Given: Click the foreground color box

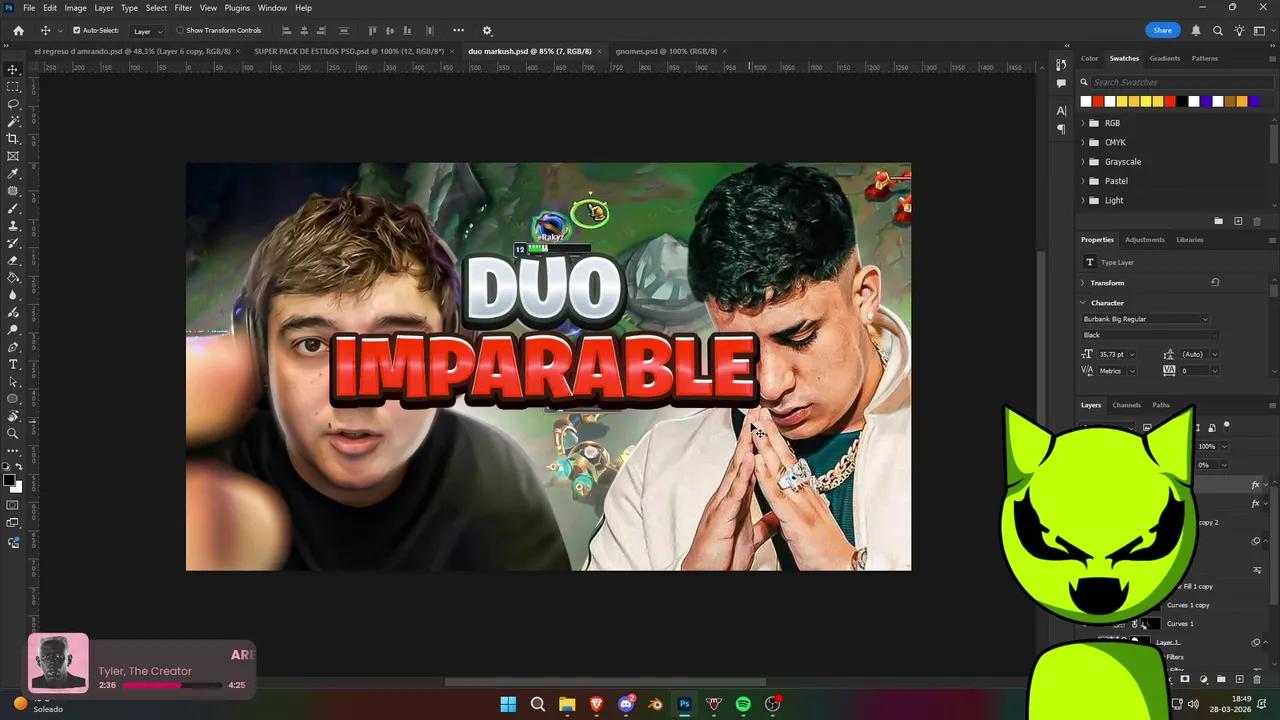Looking at the screenshot, I should tap(9, 481).
